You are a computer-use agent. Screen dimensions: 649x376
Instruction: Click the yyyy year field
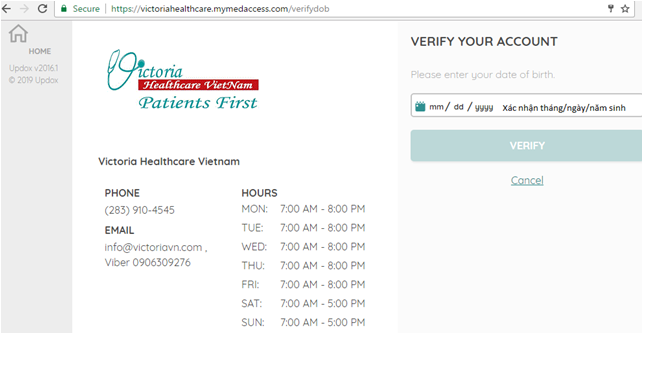point(484,108)
